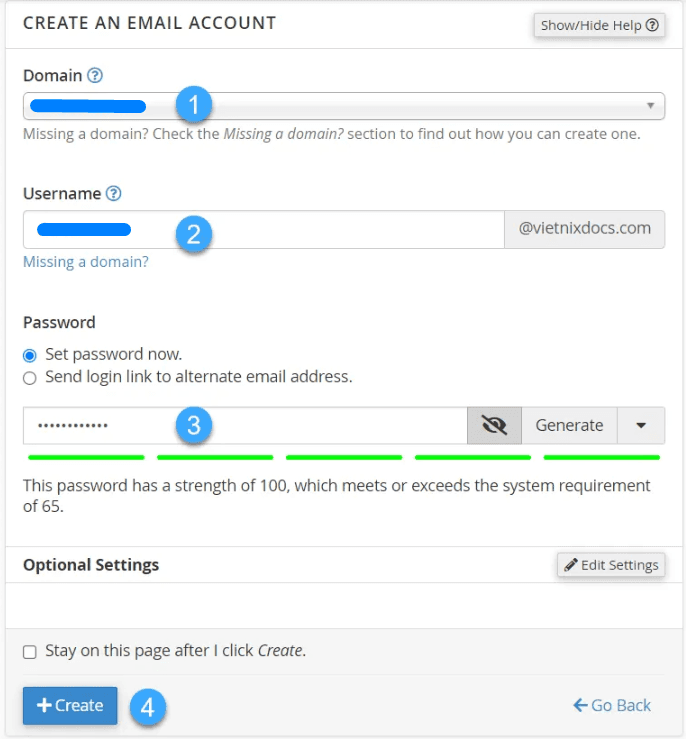
Task: Click the Go Back link
Action: coord(612,705)
